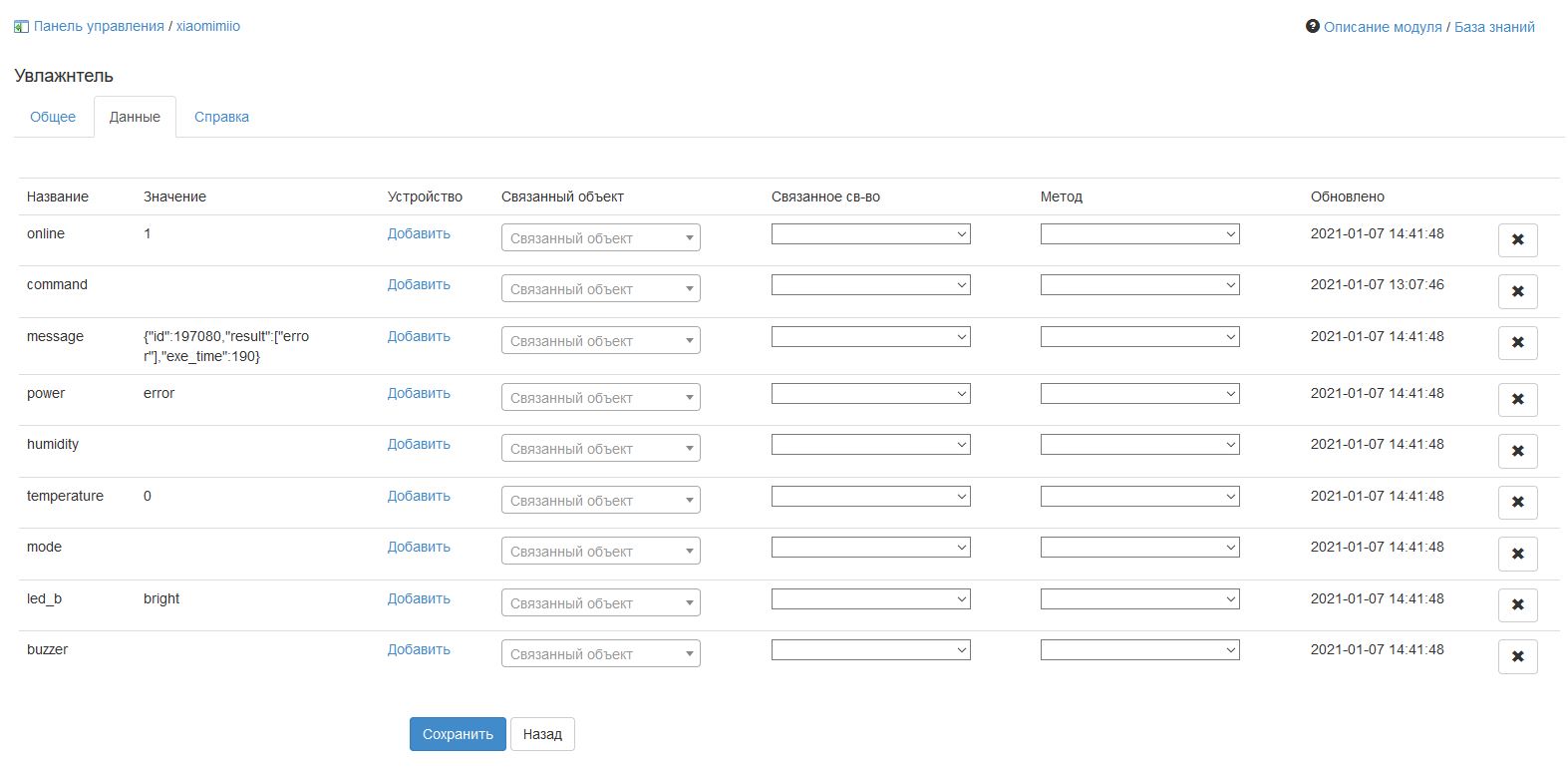Remove the humidity property row
The width and height of the screenshot is (1568, 768).
1517,451
